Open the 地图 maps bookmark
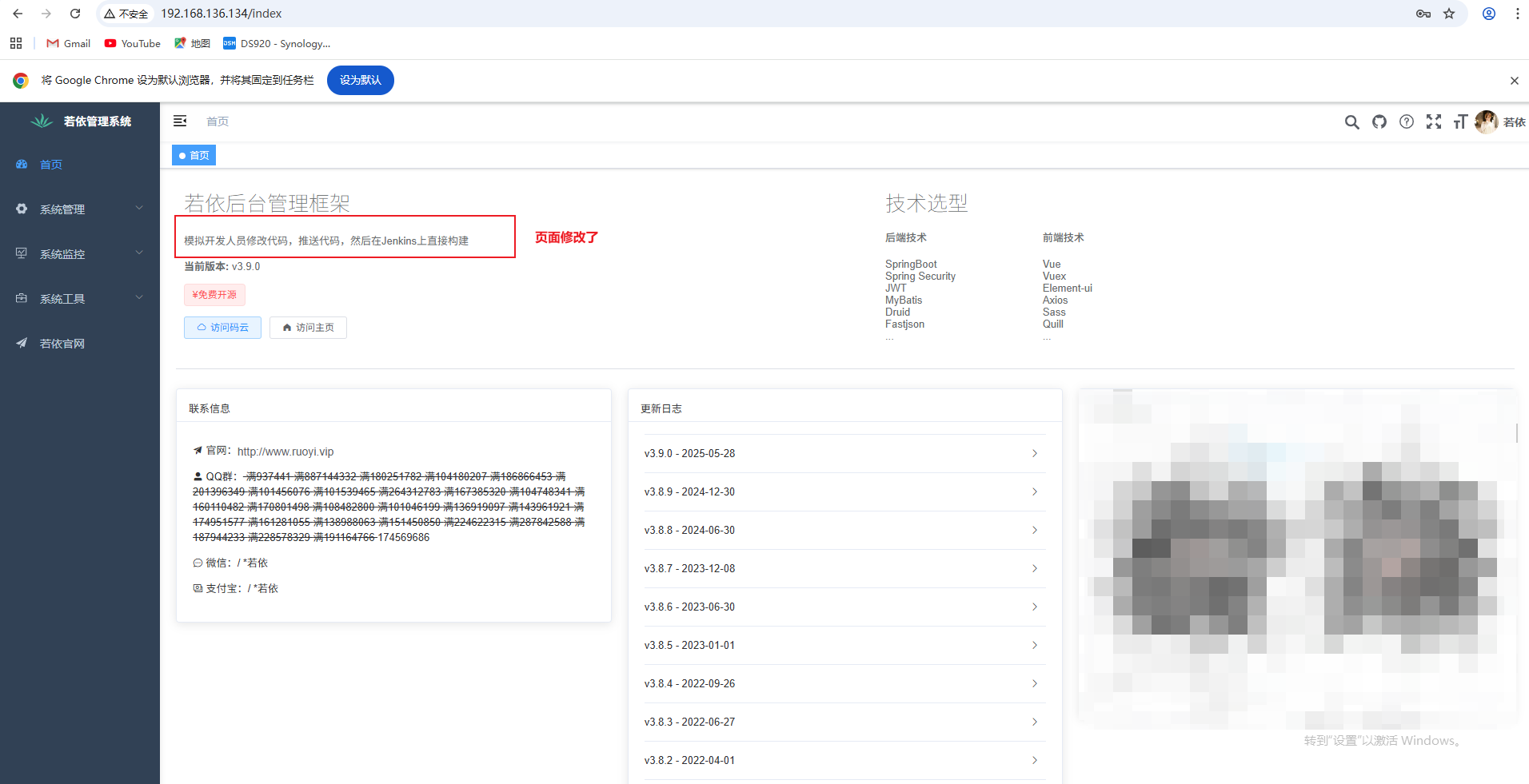 click(x=193, y=43)
